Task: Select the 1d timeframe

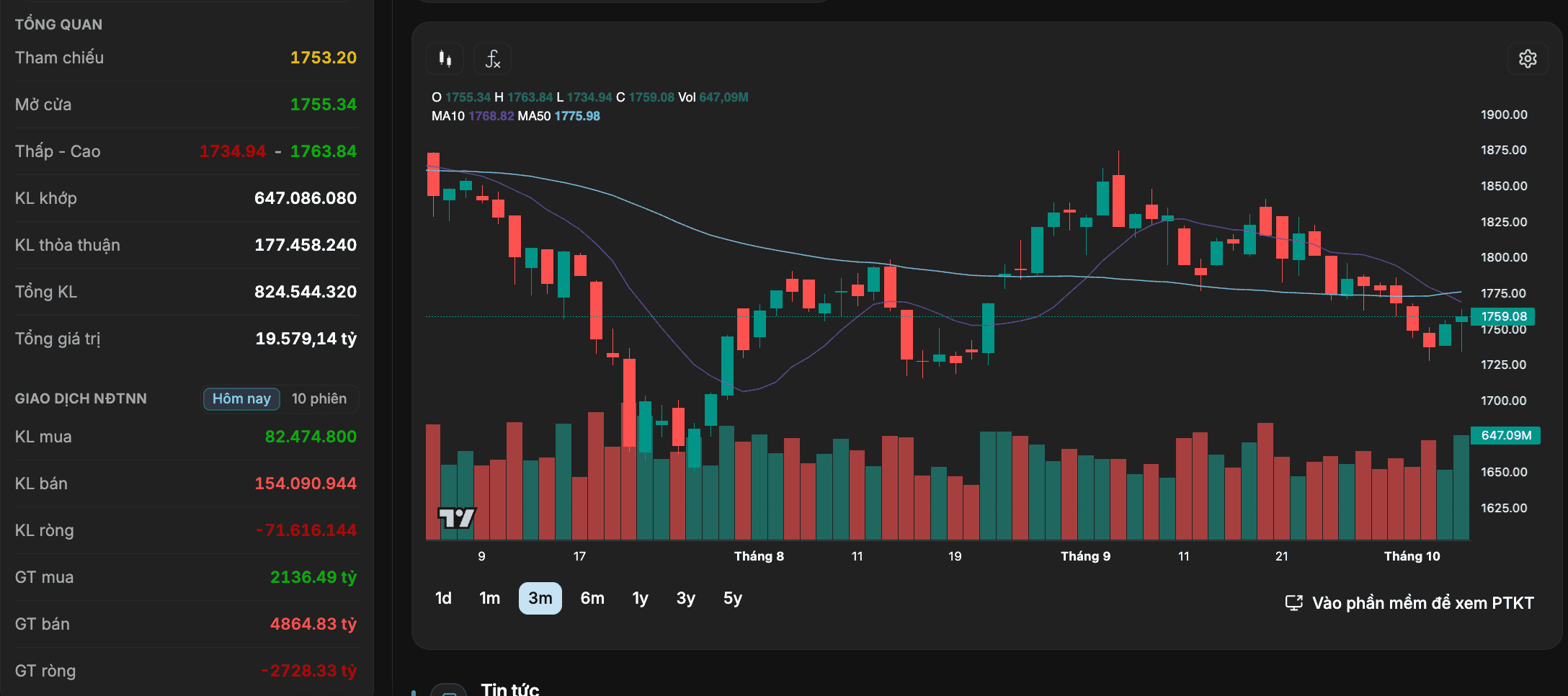Action: (443, 598)
